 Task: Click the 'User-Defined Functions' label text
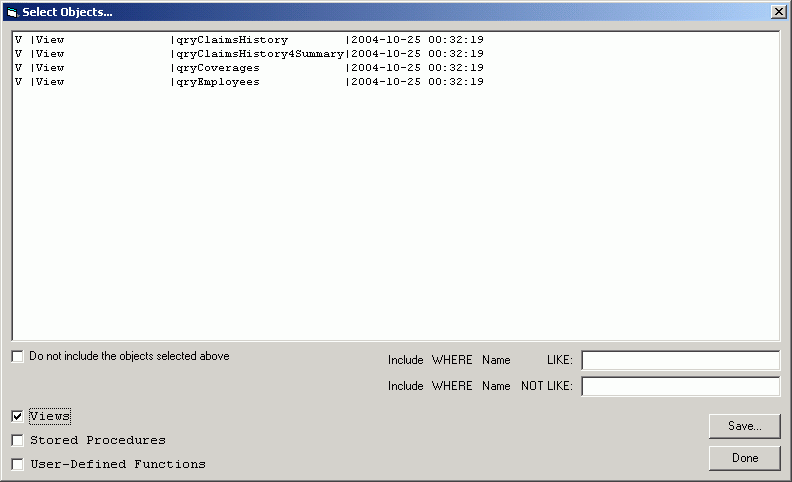(118, 464)
